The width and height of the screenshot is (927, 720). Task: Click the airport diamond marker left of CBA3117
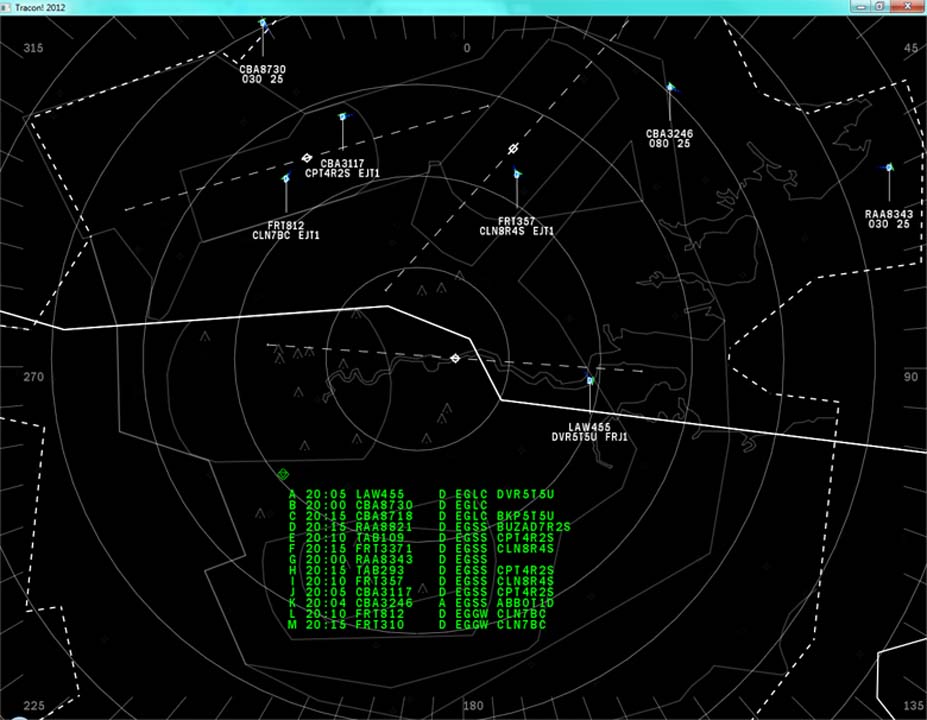(306, 158)
